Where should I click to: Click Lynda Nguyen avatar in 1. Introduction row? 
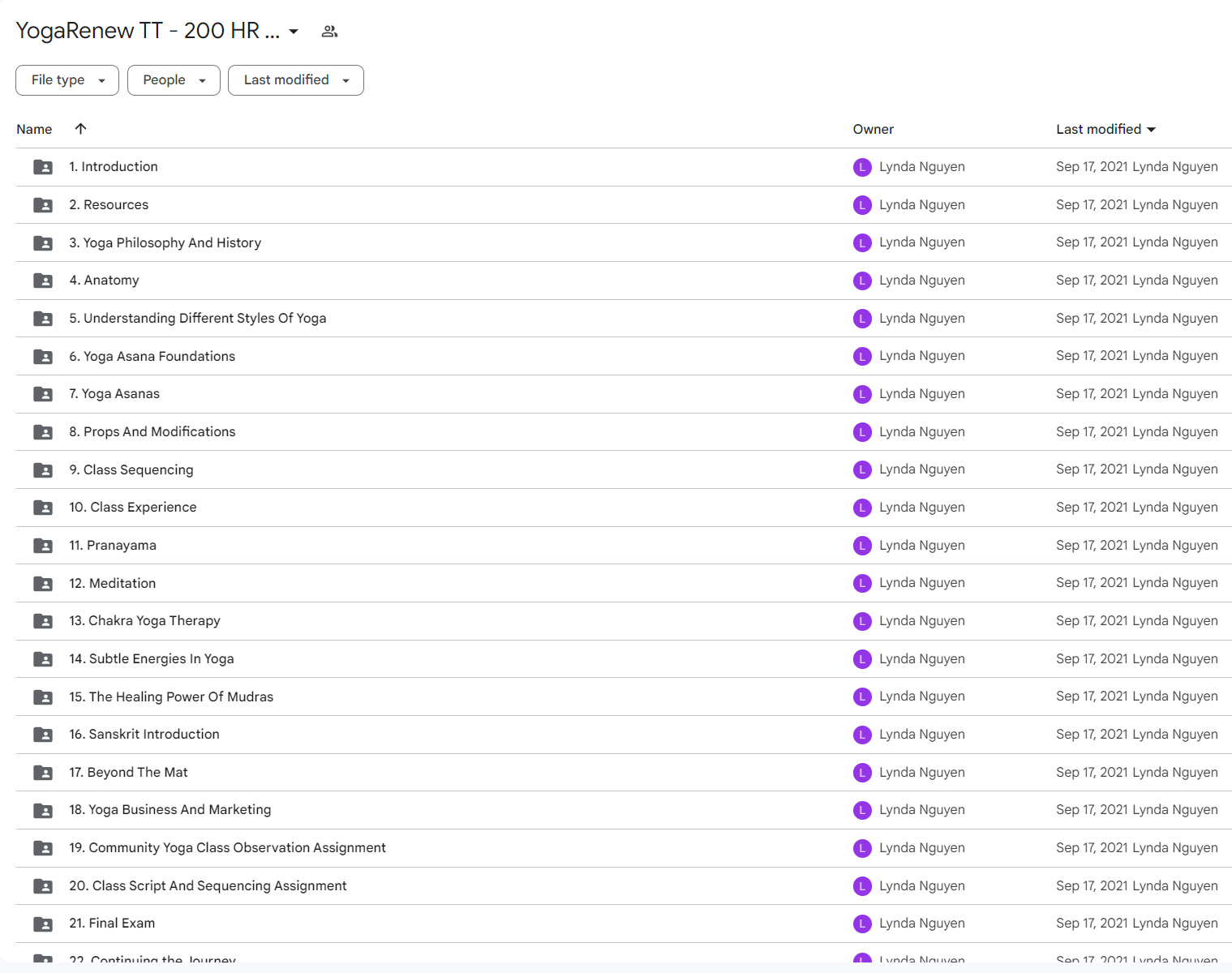point(862,167)
